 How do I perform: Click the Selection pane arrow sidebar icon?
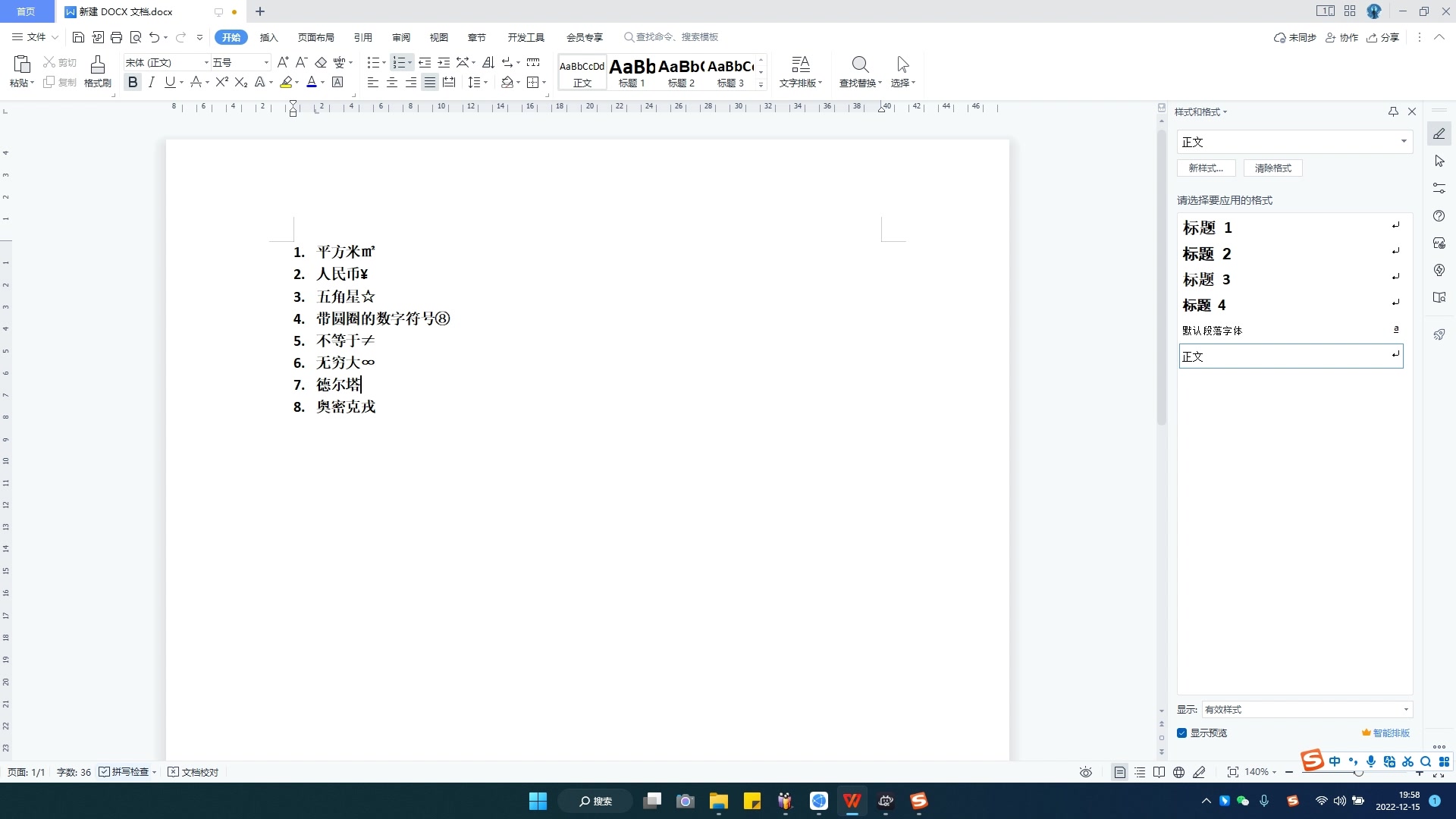click(1439, 162)
